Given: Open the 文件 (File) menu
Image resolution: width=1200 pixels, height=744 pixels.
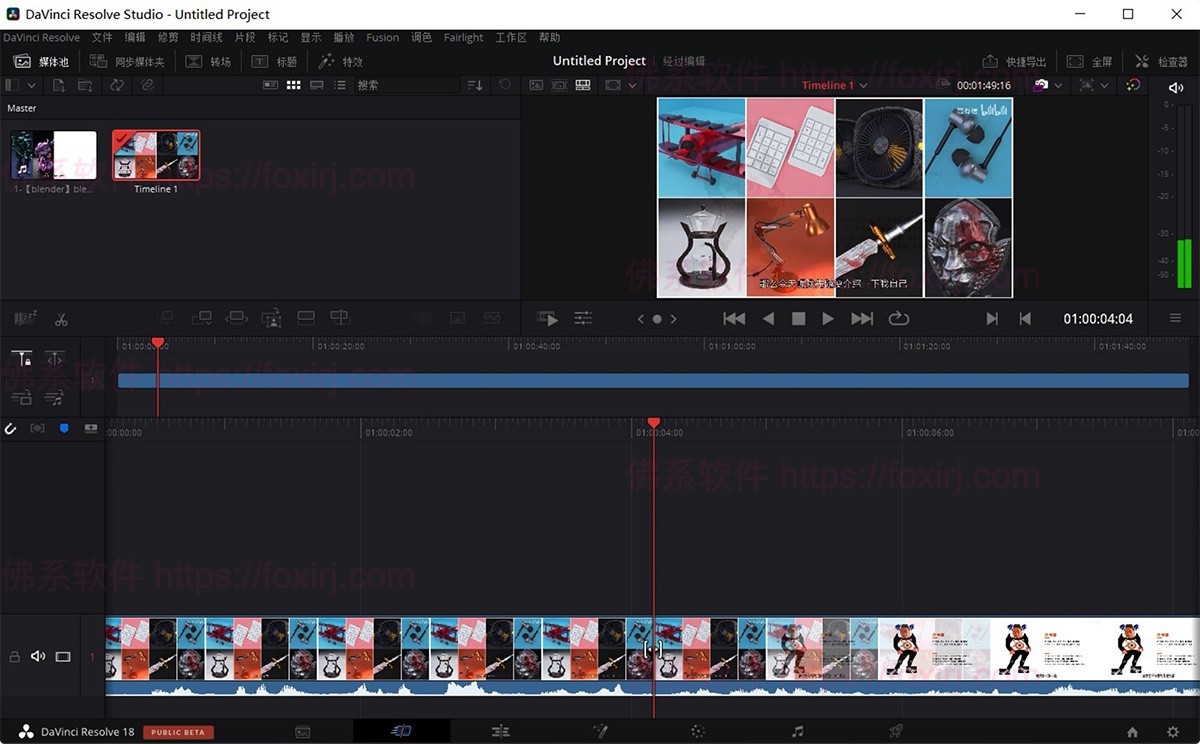Looking at the screenshot, I should click(101, 37).
